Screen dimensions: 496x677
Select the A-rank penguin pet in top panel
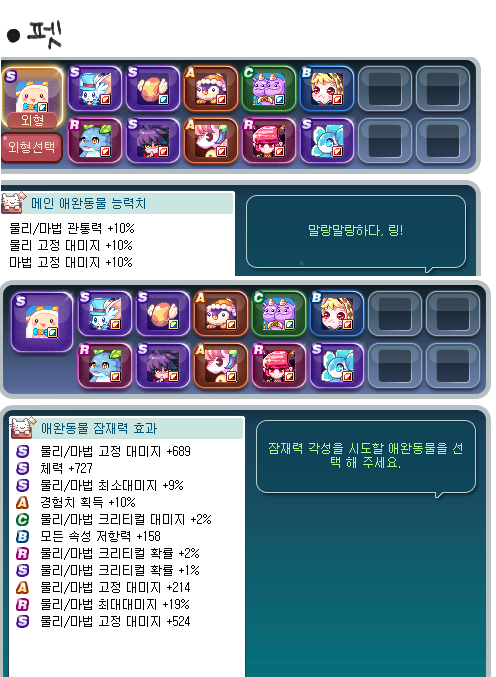click(211, 89)
